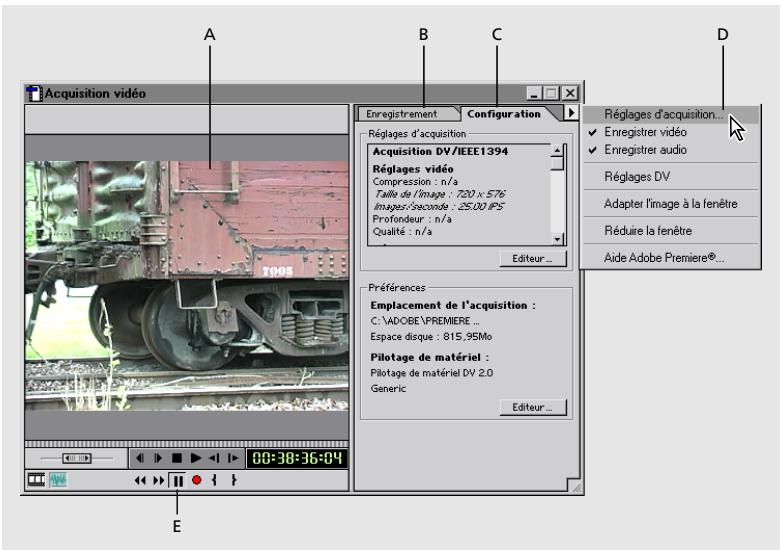The height and width of the screenshot is (550, 781).
Task: Set the In point bracket marker
Action: point(214,480)
